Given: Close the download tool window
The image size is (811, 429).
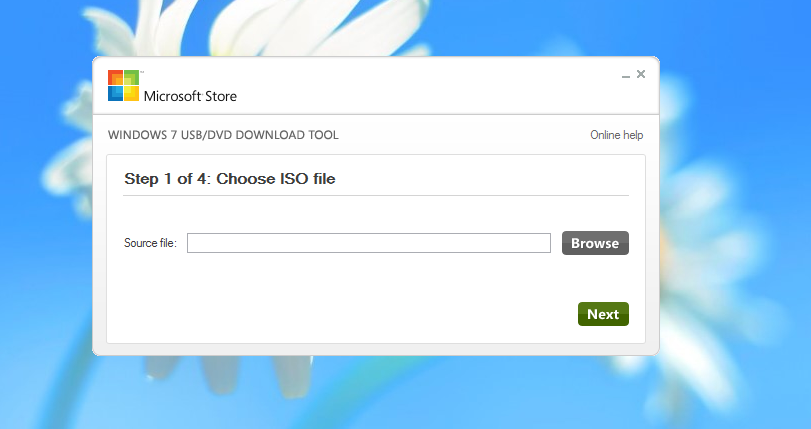Looking at the screenshot, I should [x=641, y=74].
